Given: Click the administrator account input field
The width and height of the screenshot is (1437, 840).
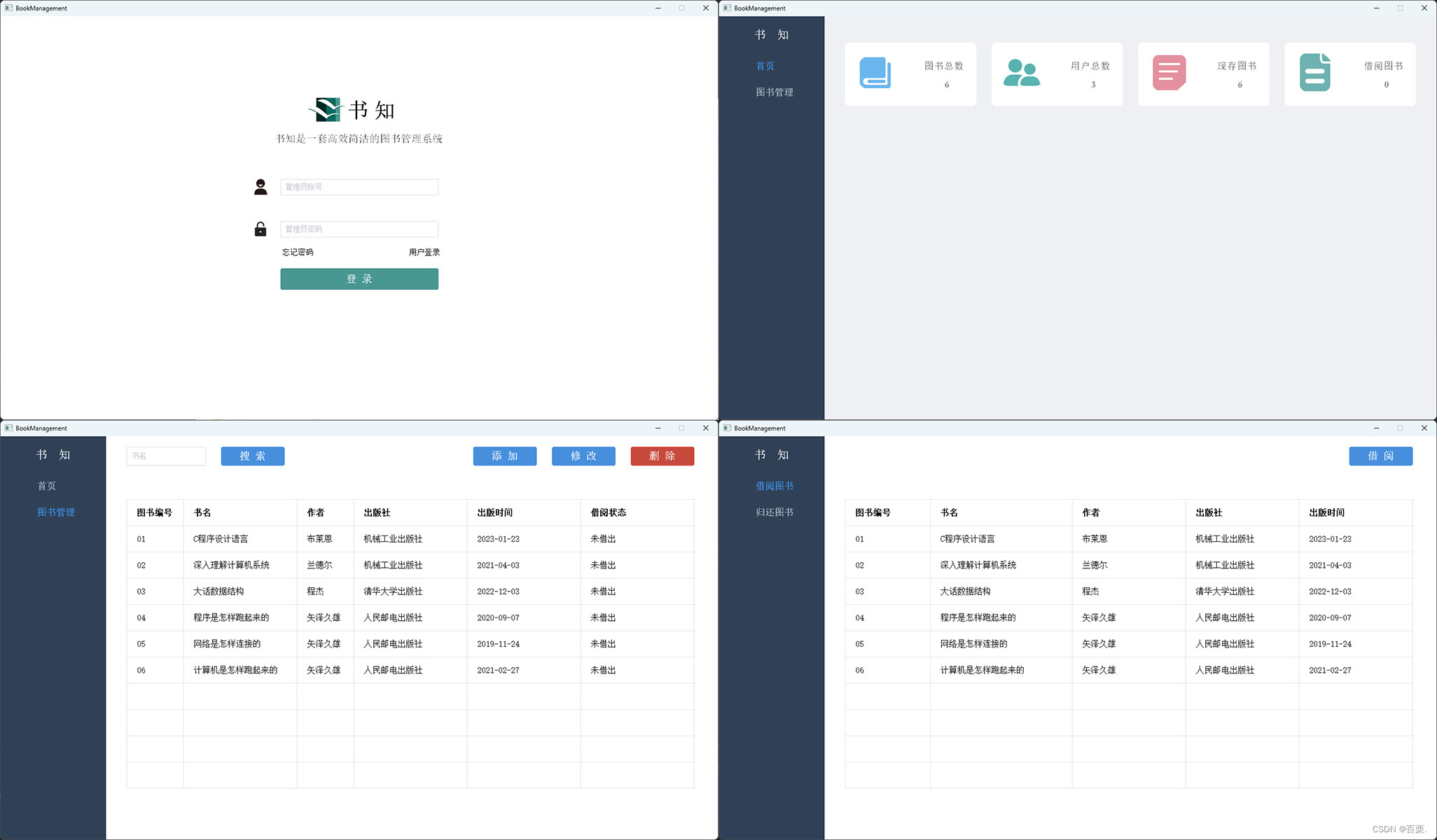Looking at the screenshot, I should point(359,187).
